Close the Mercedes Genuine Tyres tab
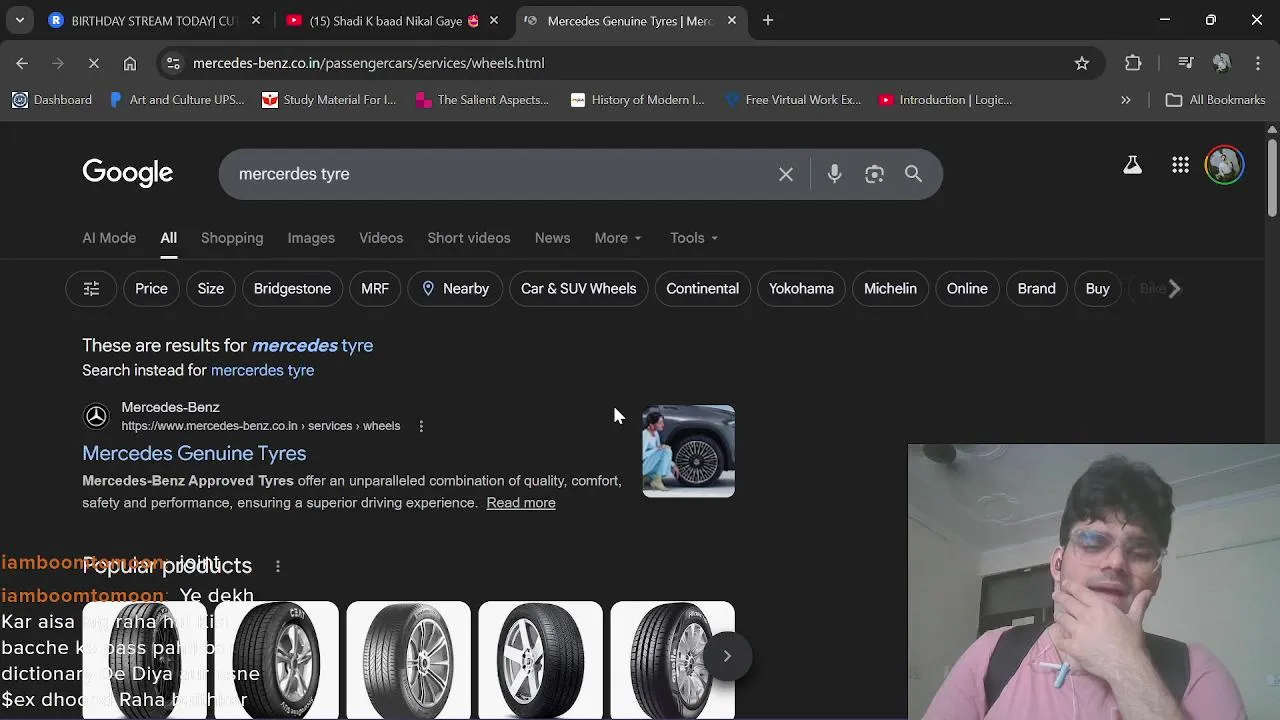1280x720 pixels. [732, 20]
